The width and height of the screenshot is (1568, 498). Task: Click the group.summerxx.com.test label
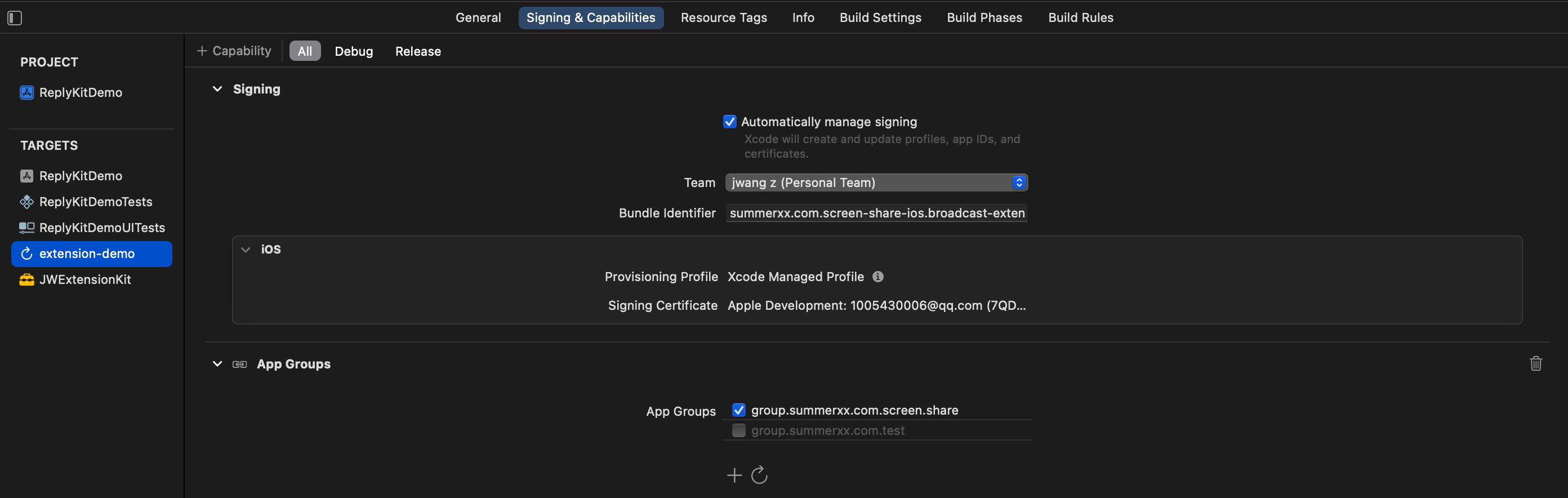(x=827, y=430)
